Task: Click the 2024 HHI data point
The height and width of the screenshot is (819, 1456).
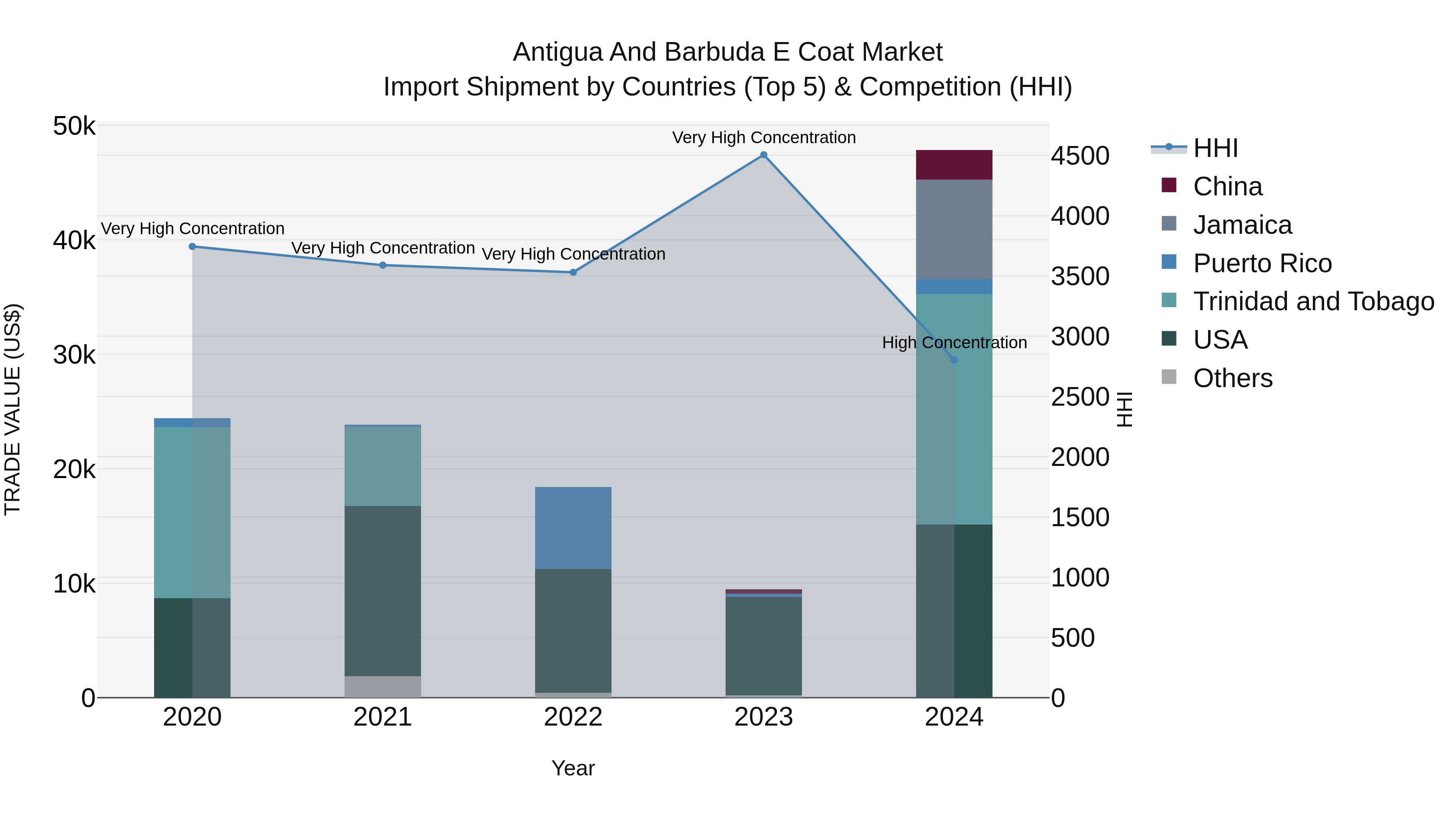Action: click(x=954, y=360)
